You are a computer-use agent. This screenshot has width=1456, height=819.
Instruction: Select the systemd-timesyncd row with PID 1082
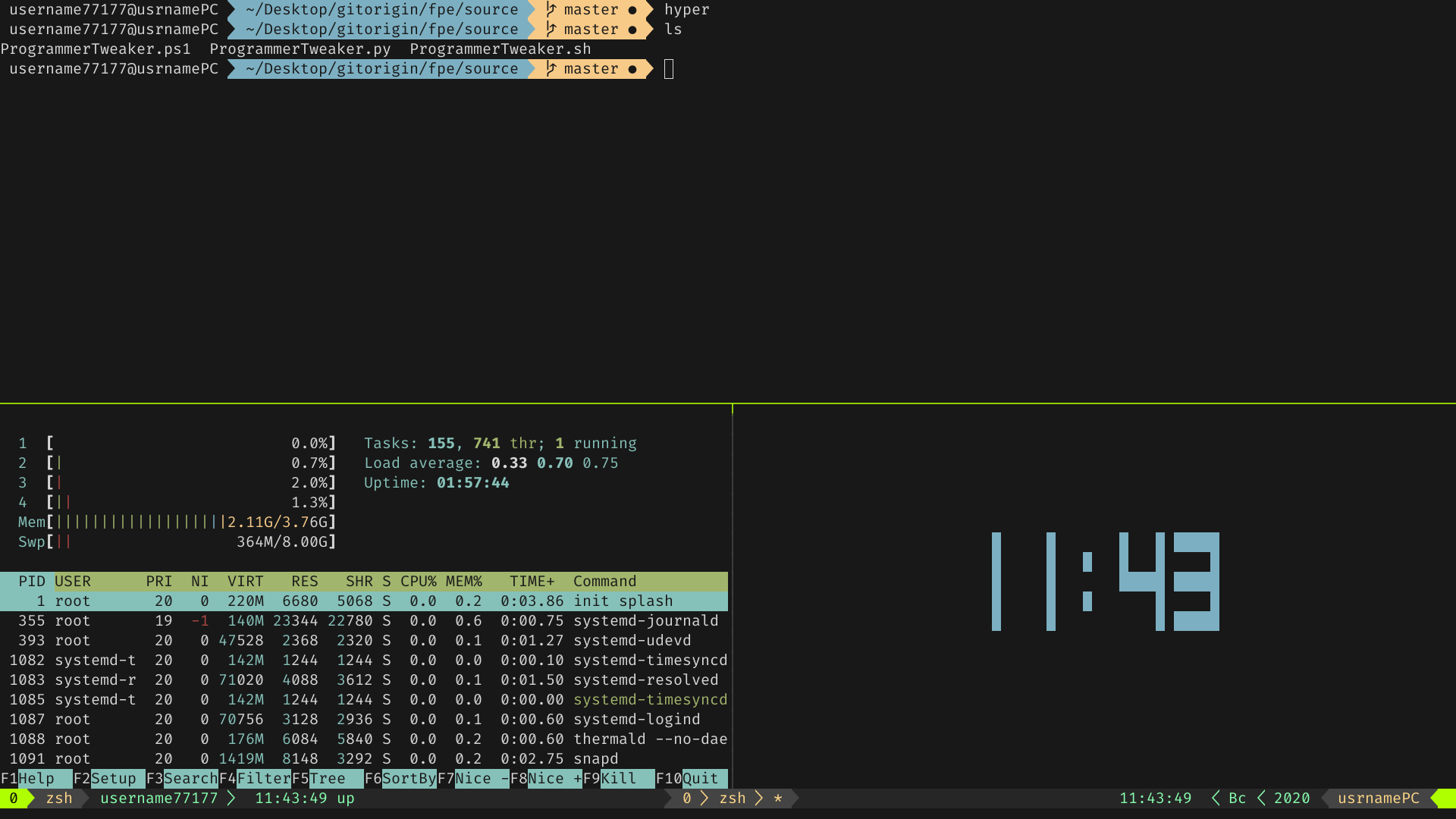(364, 661)
